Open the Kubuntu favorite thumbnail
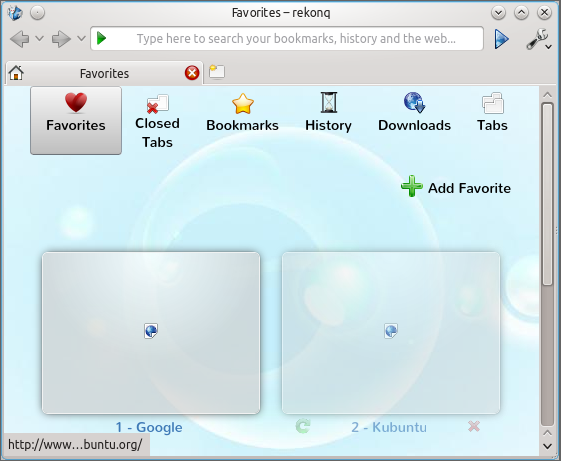The width and height of the screenshot is (561, 461). tap(391, 333)
